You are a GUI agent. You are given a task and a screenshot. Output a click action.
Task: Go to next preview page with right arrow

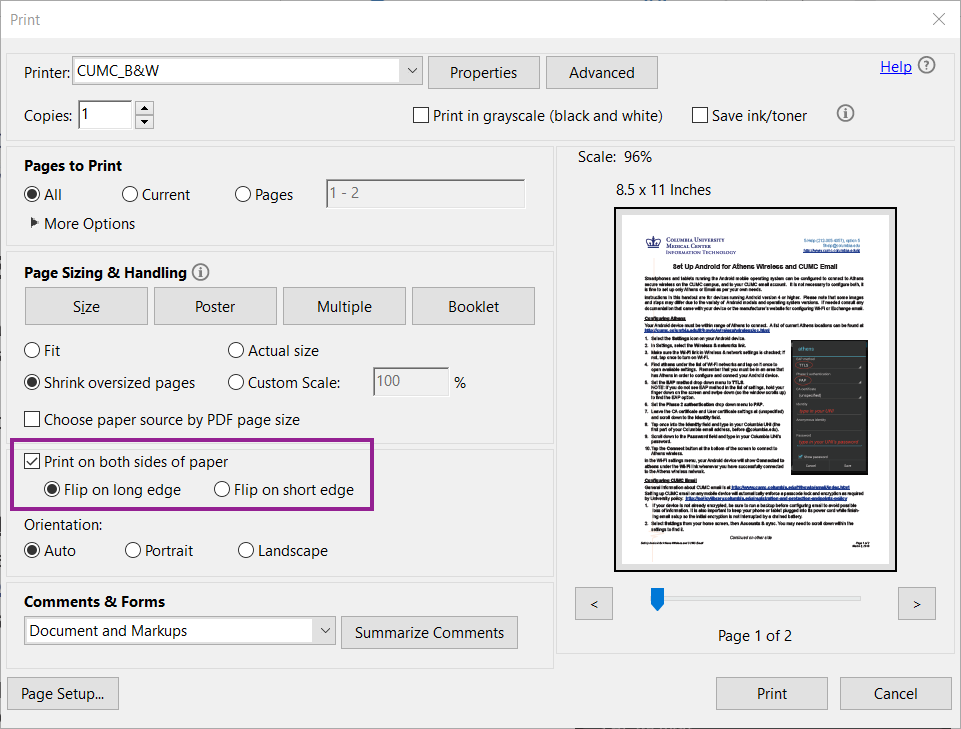click(916, 603)
